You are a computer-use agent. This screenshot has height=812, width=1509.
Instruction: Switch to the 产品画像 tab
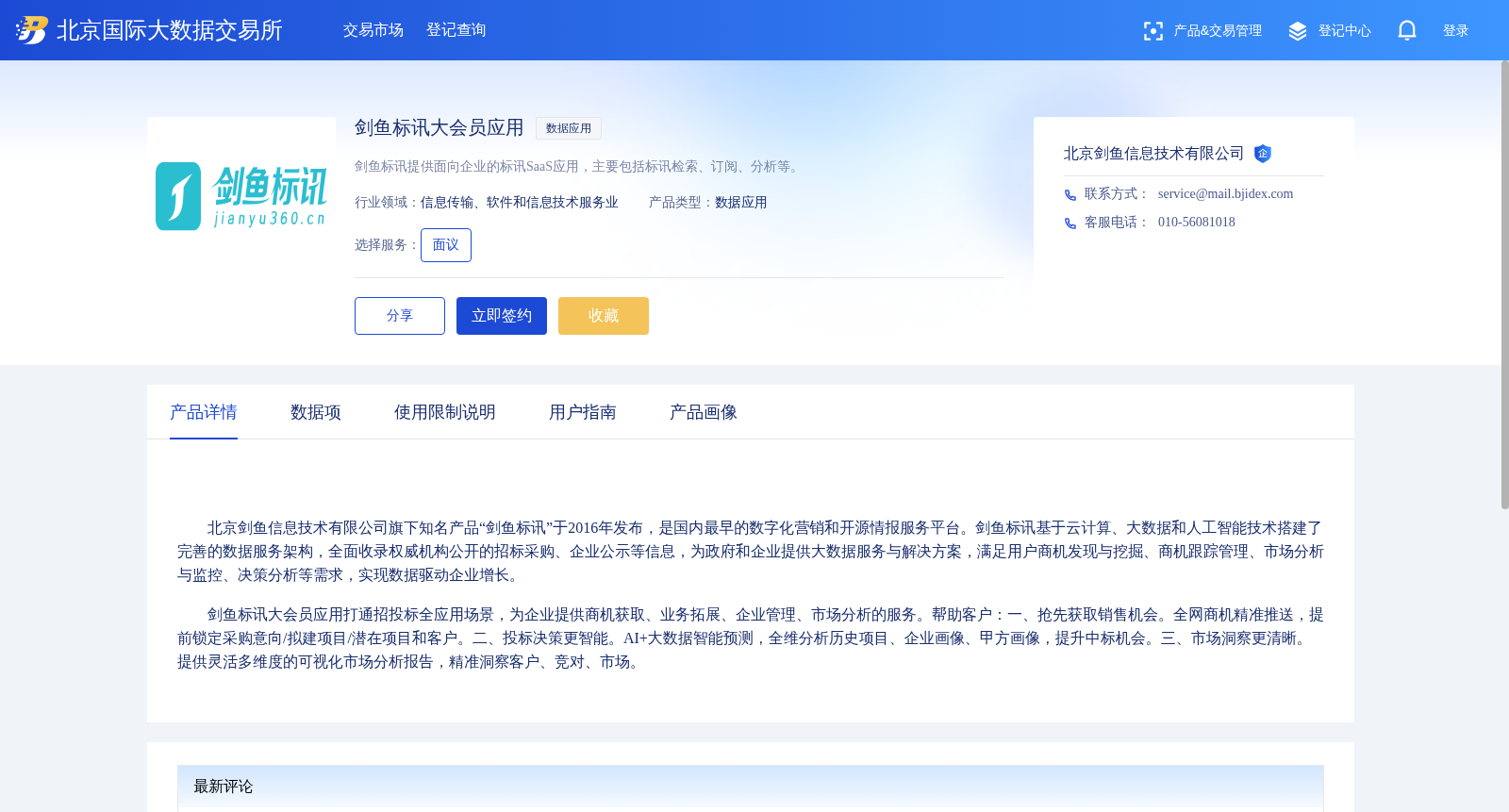pos(704,412)
